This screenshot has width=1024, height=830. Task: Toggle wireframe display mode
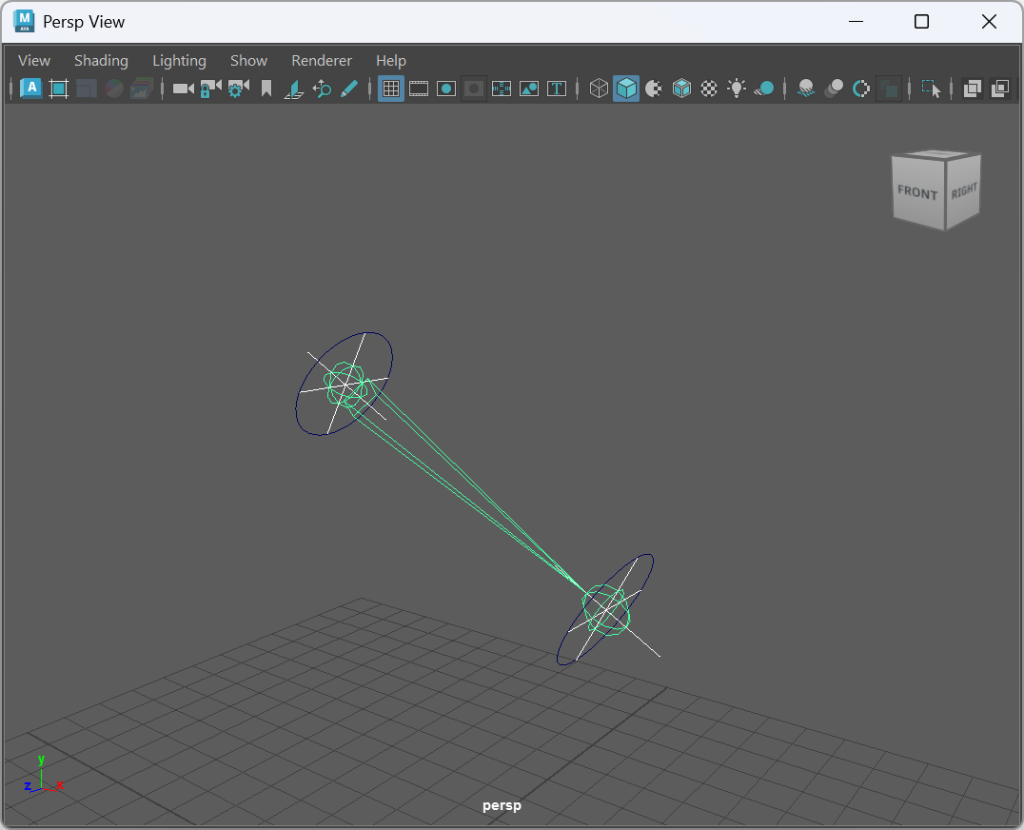pos(599,89)
